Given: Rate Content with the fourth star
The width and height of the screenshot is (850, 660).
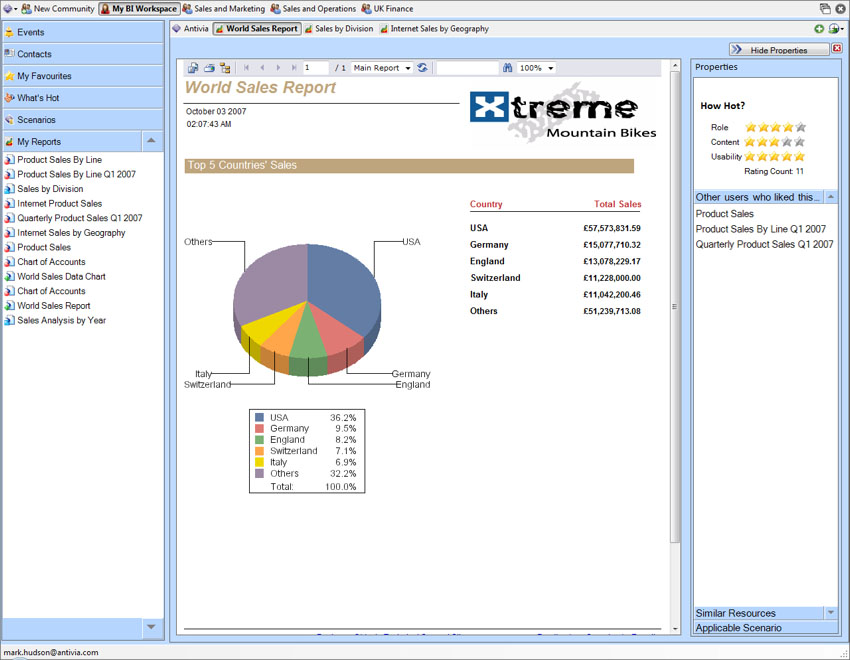Looking at the screenshot, I should click(787, 142).
